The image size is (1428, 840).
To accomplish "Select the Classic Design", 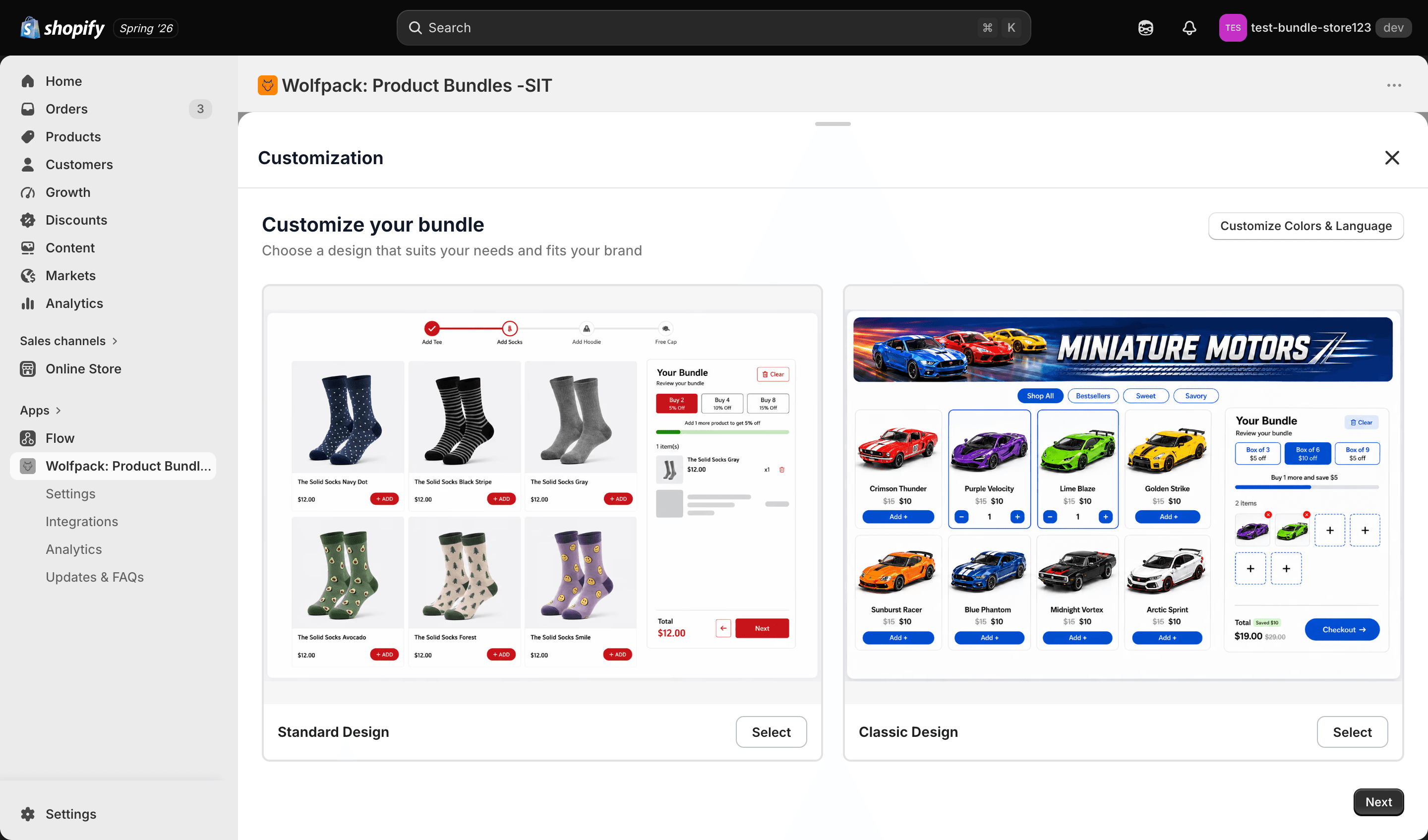I will coord(1352,732).
